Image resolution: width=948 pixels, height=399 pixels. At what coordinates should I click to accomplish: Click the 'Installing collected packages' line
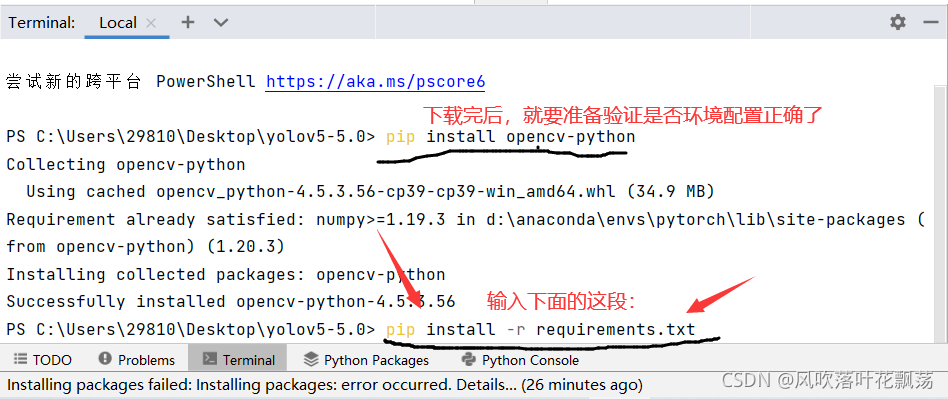point(226,274)
